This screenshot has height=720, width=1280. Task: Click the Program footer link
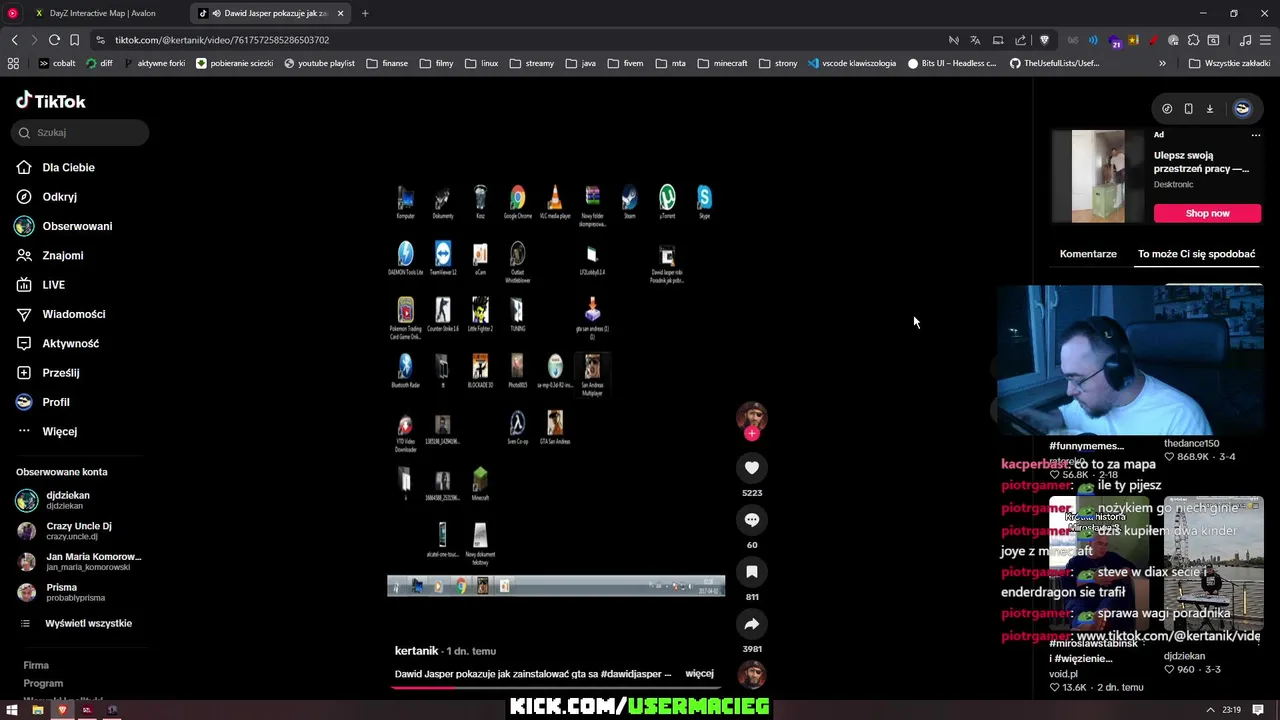point(43,683)
